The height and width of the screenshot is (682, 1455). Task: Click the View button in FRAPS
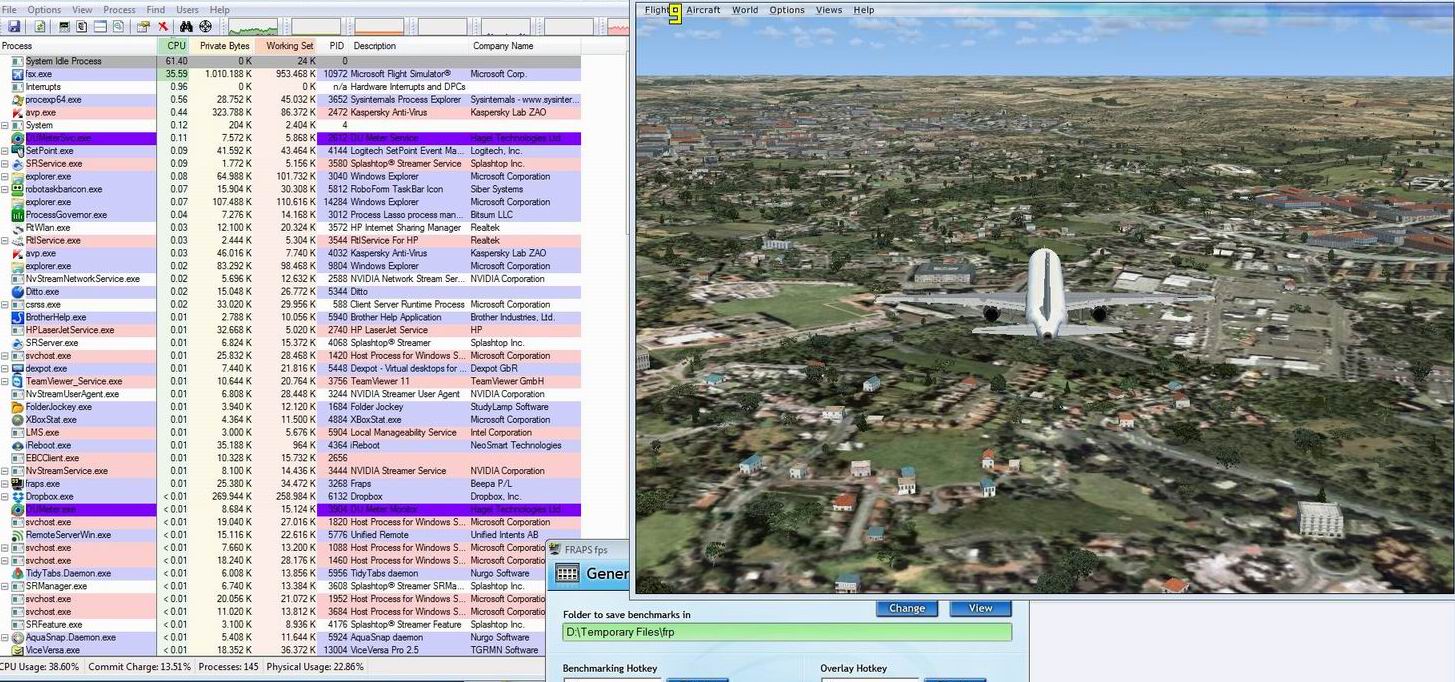pyautogui.click(x=981, y=608)
